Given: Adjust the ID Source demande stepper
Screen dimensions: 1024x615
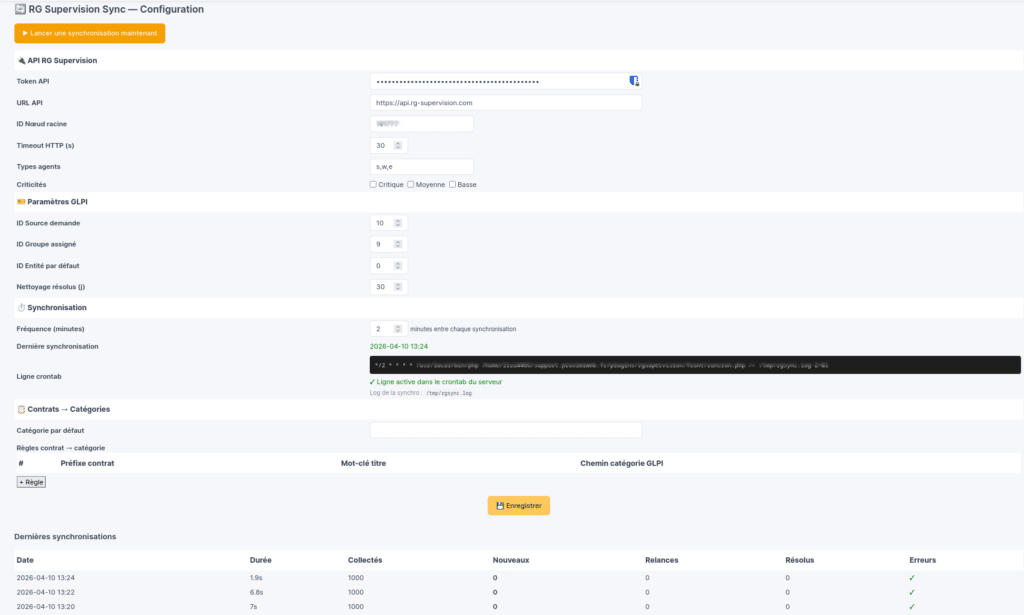Looking at the screenshot, I should point(398,223).
